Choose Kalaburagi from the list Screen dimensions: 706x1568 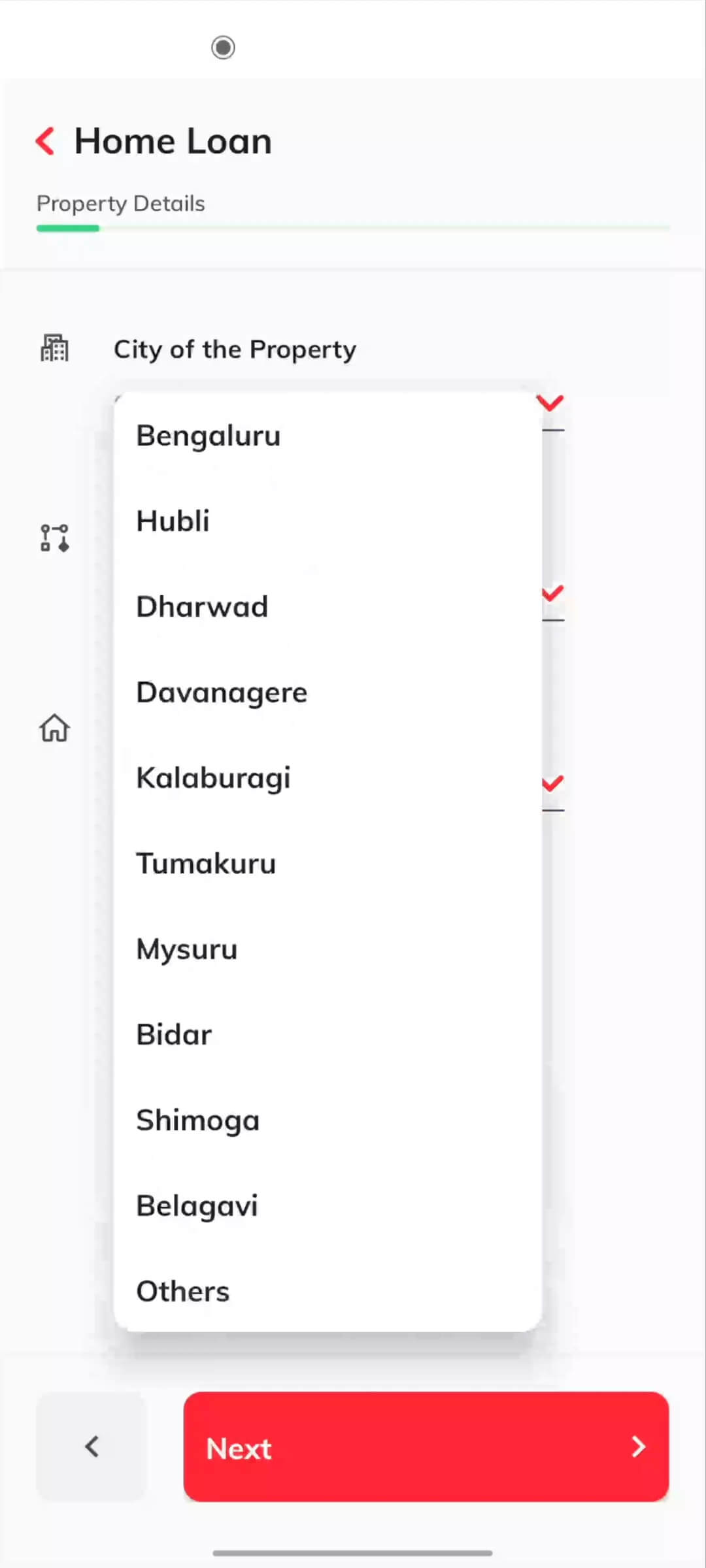tap(213, 778)
